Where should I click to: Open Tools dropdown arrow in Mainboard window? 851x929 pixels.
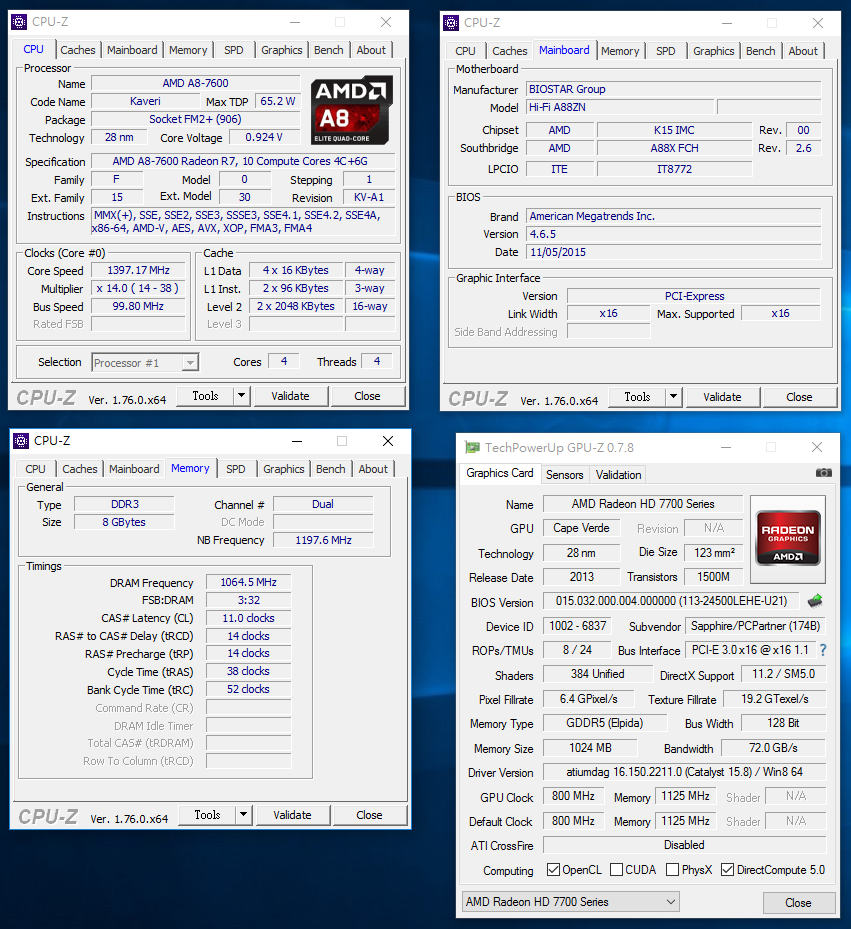click(x=673, y=397)
